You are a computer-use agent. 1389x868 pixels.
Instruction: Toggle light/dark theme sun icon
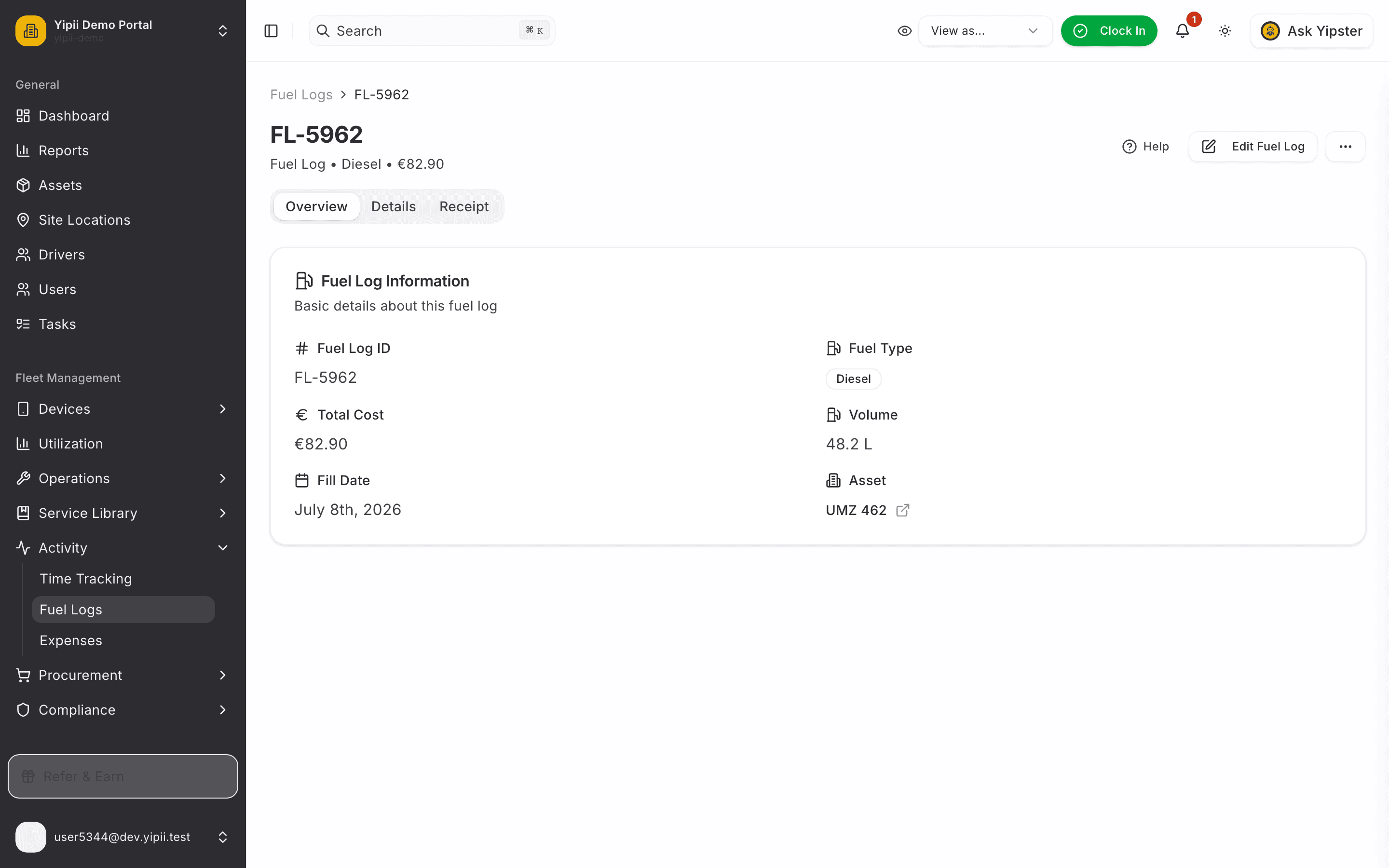click(x=1225, y=31)
